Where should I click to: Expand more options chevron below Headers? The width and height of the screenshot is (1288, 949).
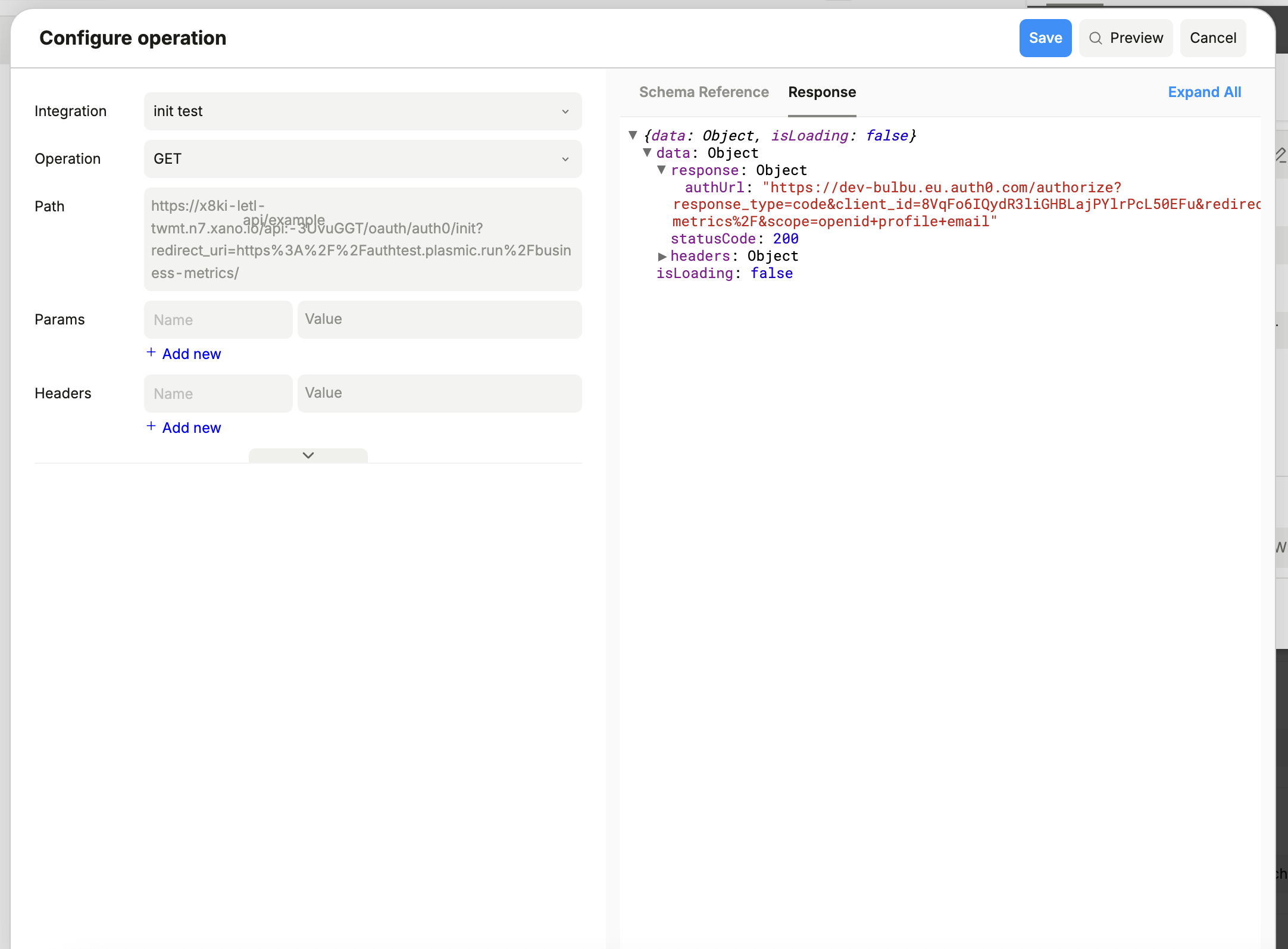(x=308, y=455)
